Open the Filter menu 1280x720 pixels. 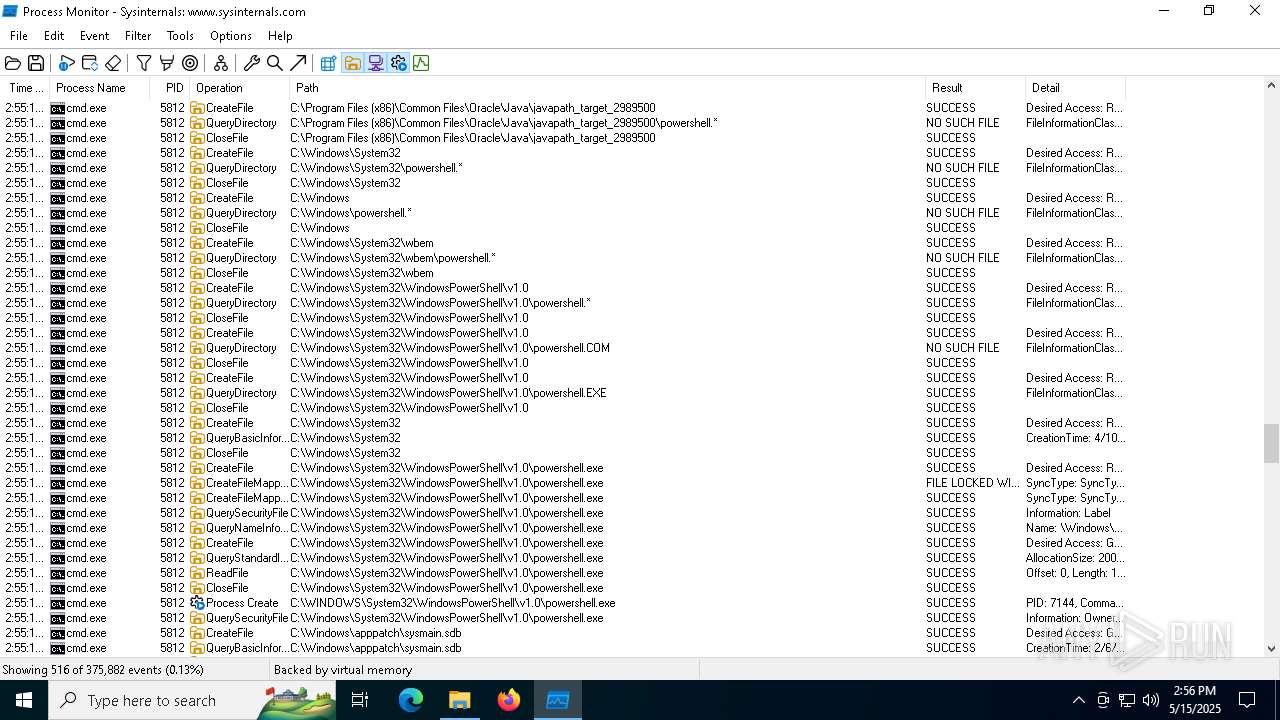[x=138, y=36]
